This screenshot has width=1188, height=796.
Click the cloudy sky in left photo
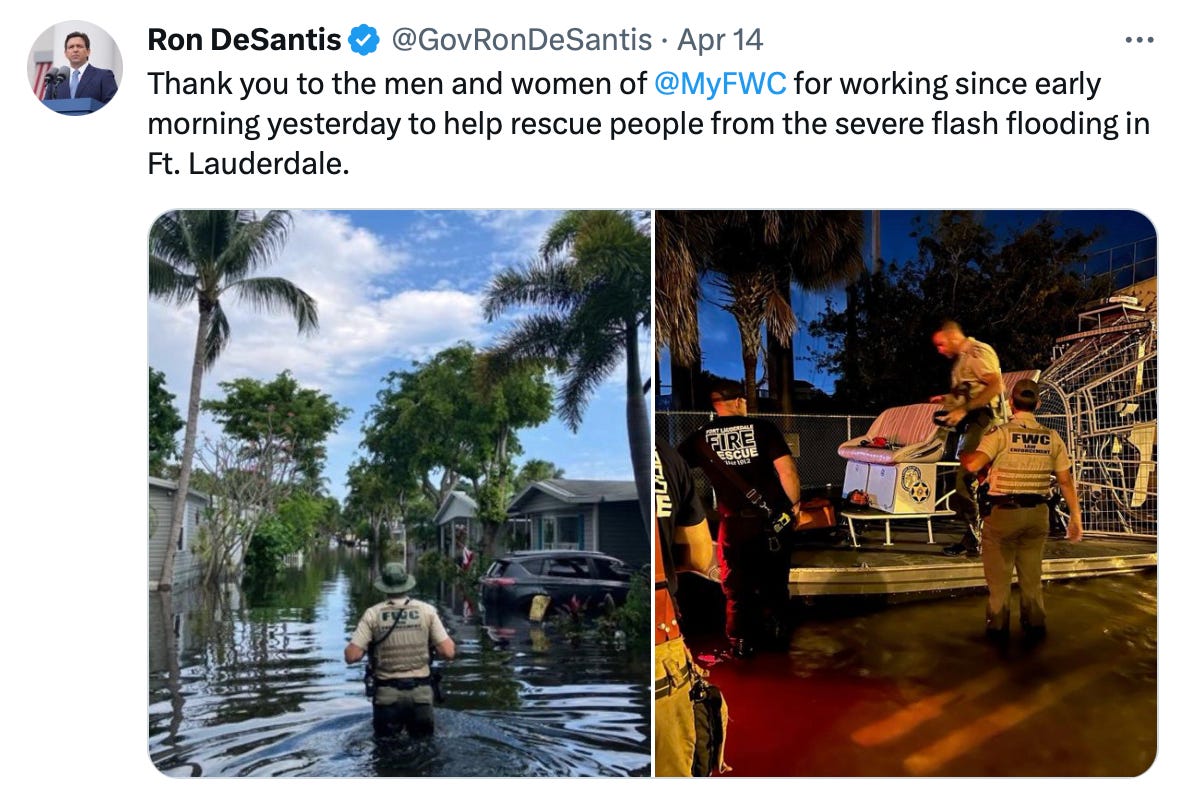[394, 303]
